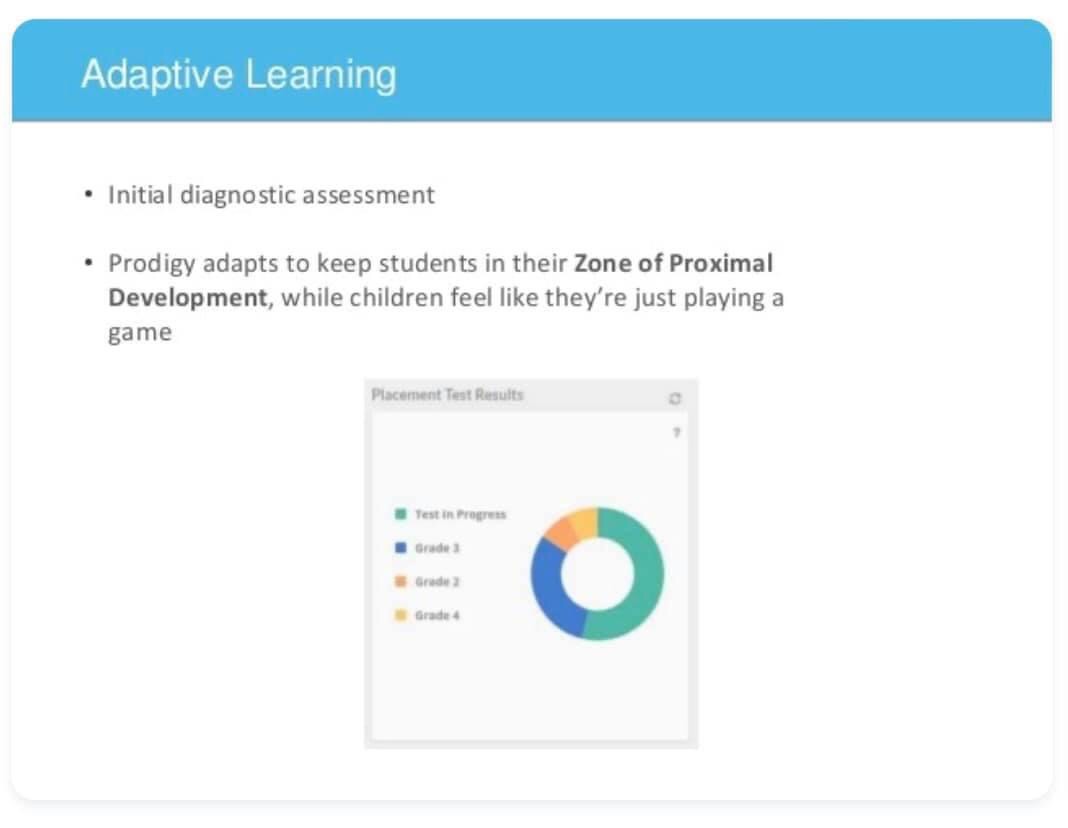The image size is (1068, 828).
Task: Click the yellow Grade 4 legend square
Action: click(x=400, y=615)
